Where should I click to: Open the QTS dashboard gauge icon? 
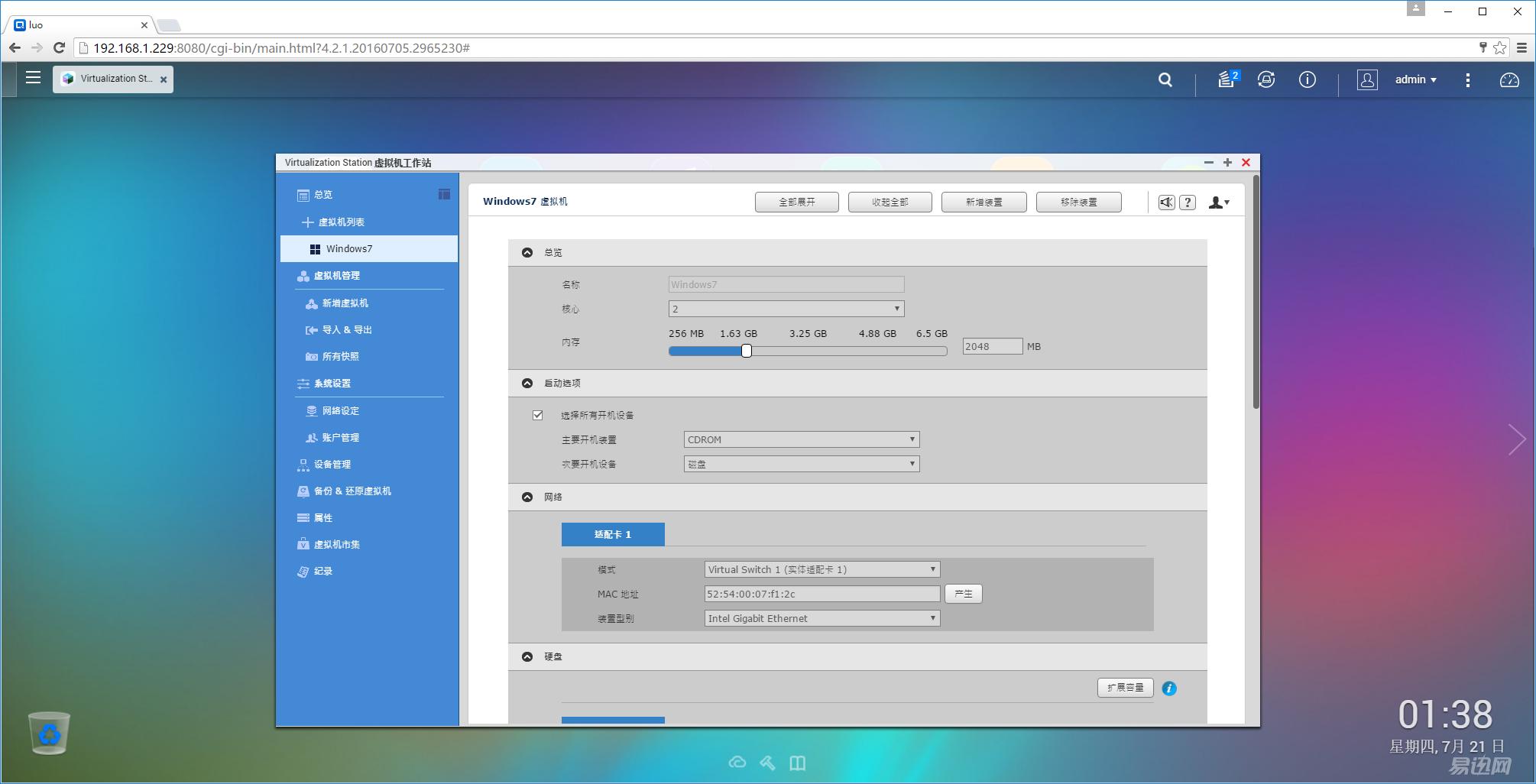[1508, 79]
